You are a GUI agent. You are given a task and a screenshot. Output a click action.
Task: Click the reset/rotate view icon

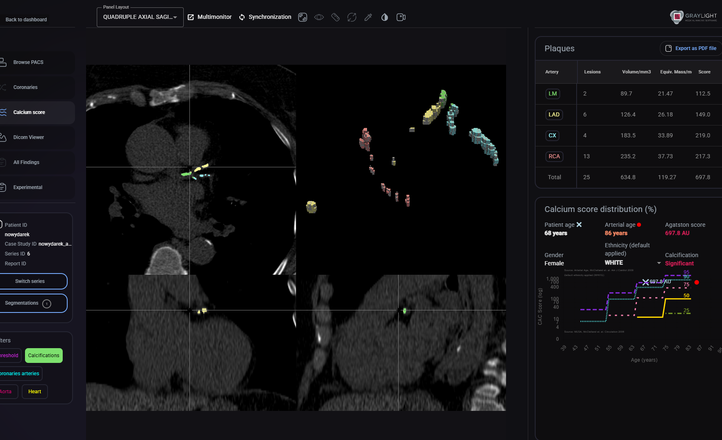(x=352, y=17)
